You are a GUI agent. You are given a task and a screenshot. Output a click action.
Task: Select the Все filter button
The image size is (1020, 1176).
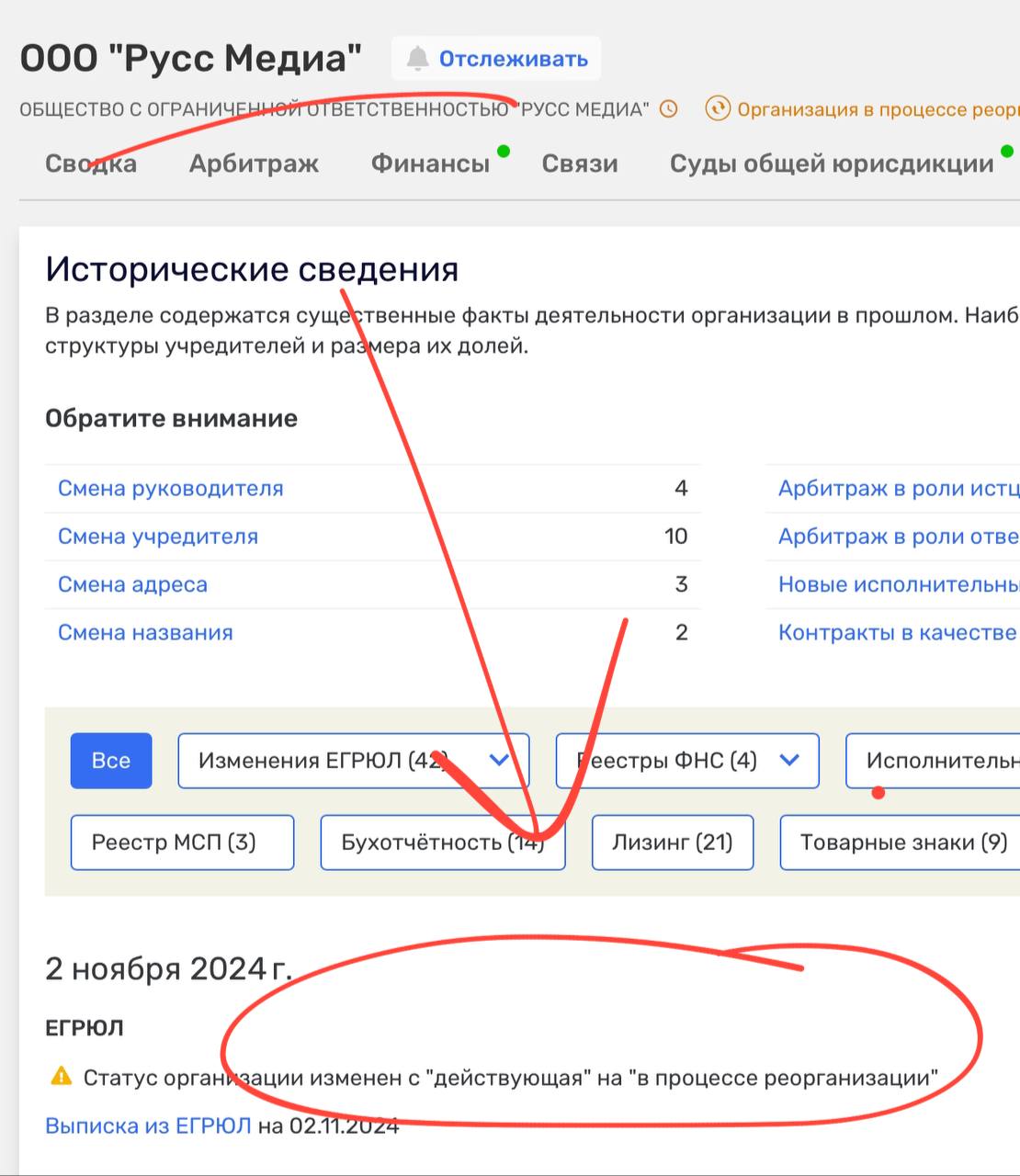click(110, 760)
